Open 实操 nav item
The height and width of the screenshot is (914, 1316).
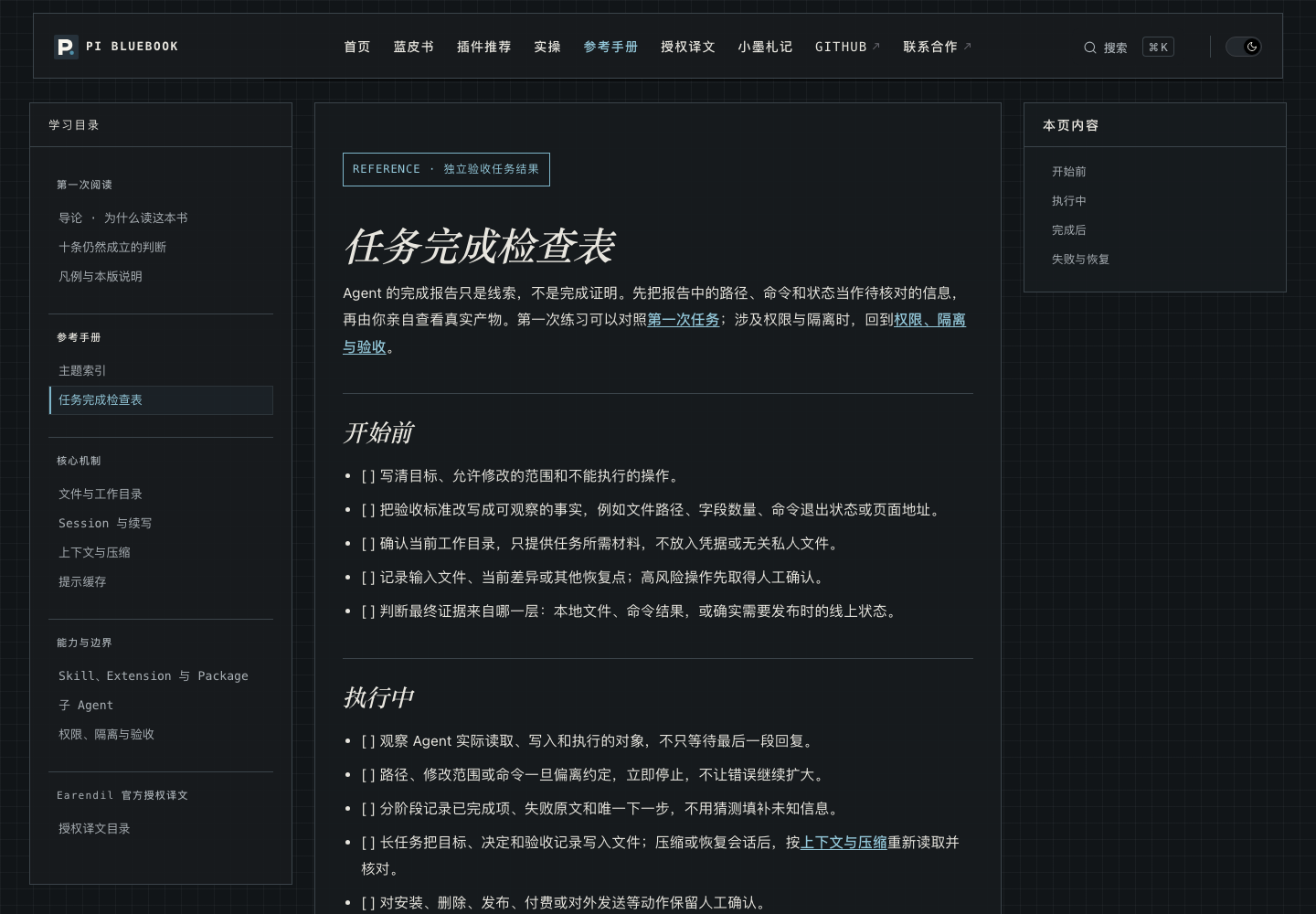click(547, 47)
